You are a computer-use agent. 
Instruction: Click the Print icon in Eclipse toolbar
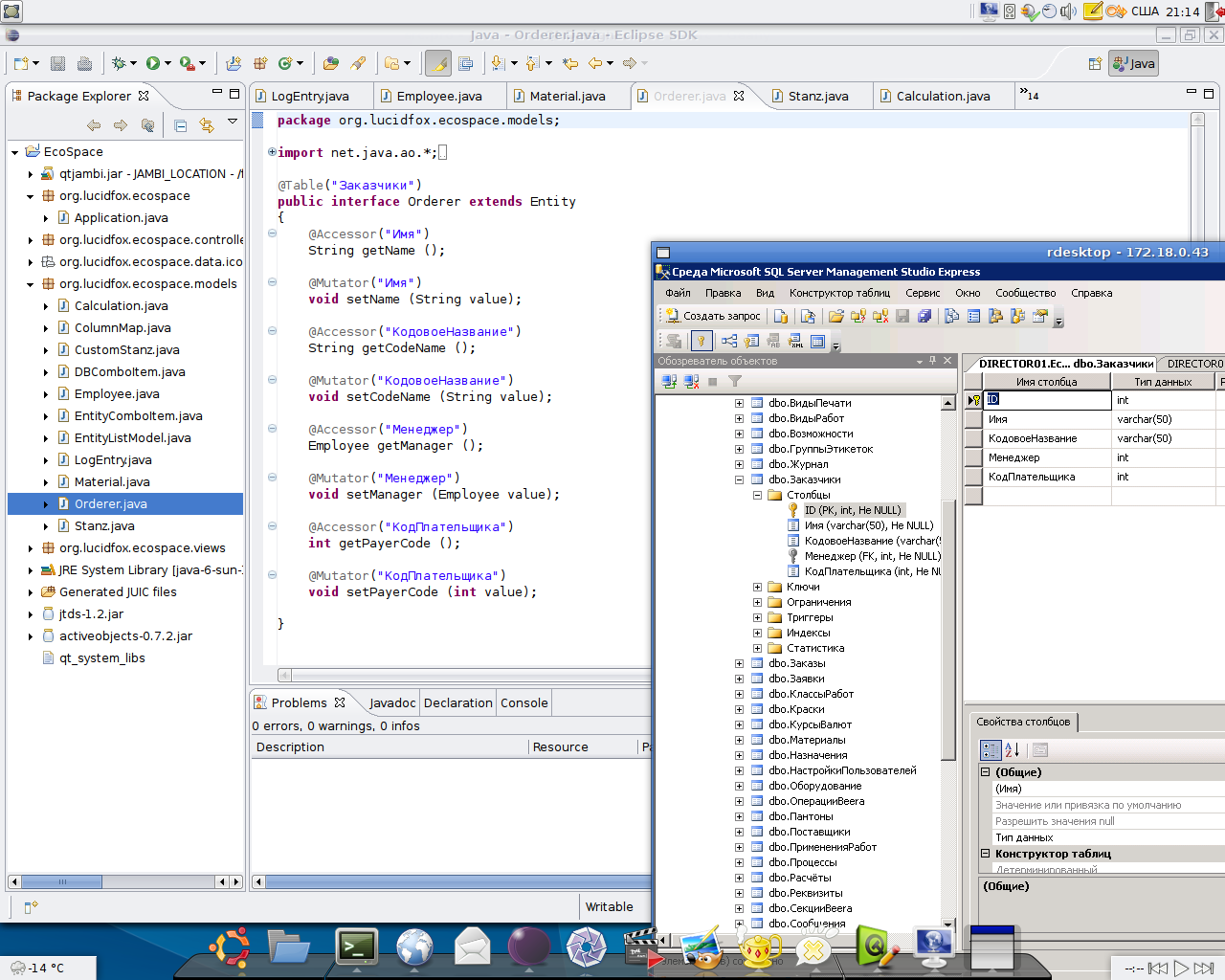click(x=84, y=63)
